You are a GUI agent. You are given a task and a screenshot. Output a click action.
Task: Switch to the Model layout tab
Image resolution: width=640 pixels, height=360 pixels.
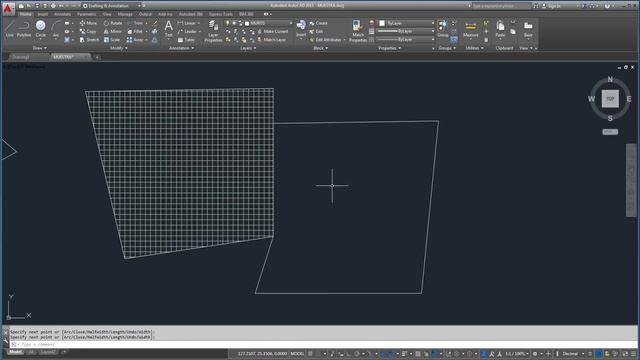pos(16,352)
